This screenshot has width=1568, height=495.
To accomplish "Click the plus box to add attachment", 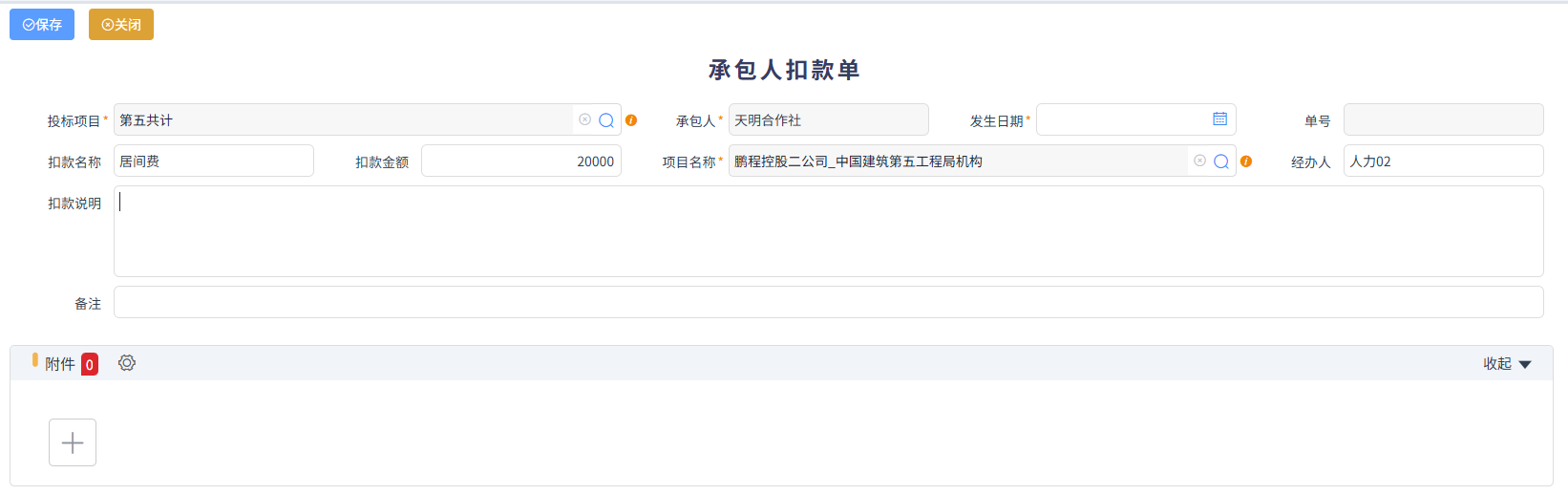I will [x=73, y=442].
